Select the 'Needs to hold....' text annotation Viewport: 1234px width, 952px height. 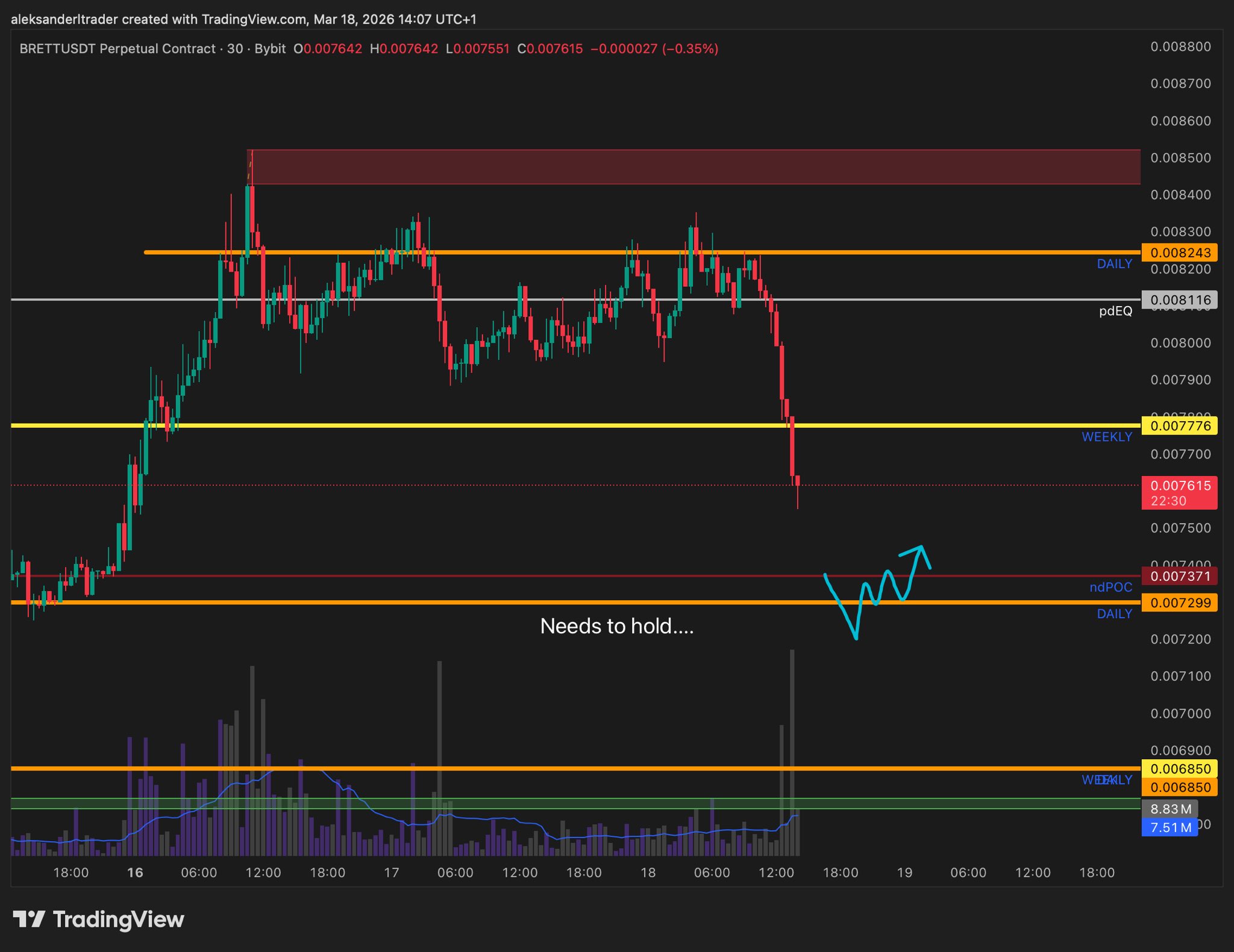pyautogui.click(x=616, y=626)
